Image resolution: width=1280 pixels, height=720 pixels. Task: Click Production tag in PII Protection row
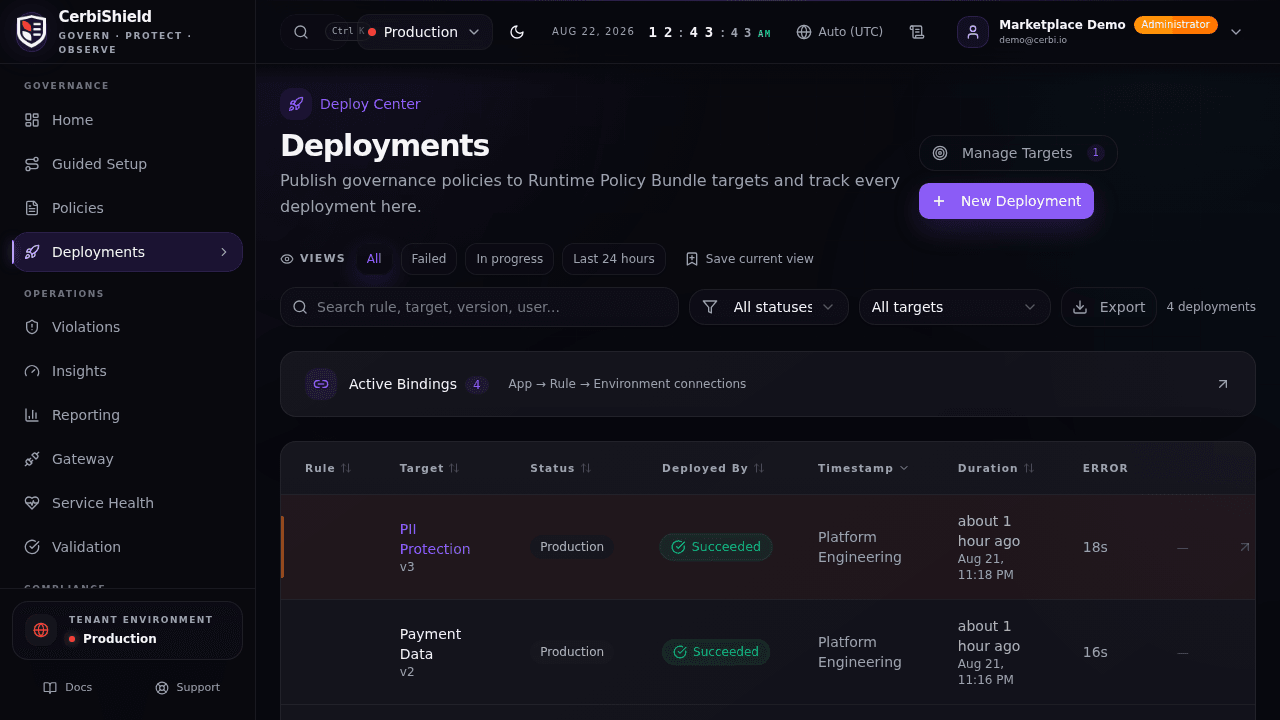click(572, 547)
